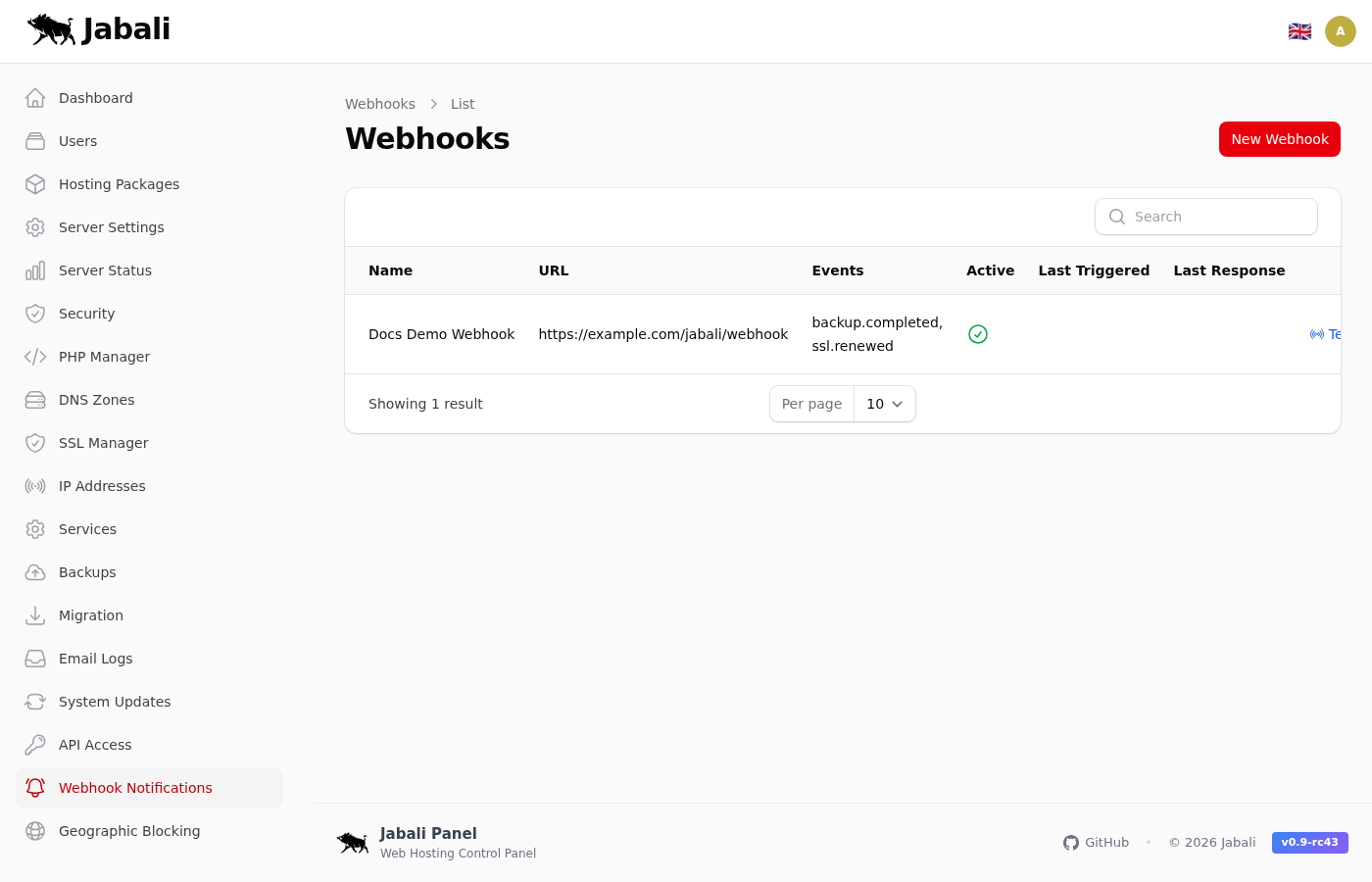Image resolution: width=1372 pixels, height=882 pixels.
Task: Go to DNS Zones in sidebar
Action: 96,400
